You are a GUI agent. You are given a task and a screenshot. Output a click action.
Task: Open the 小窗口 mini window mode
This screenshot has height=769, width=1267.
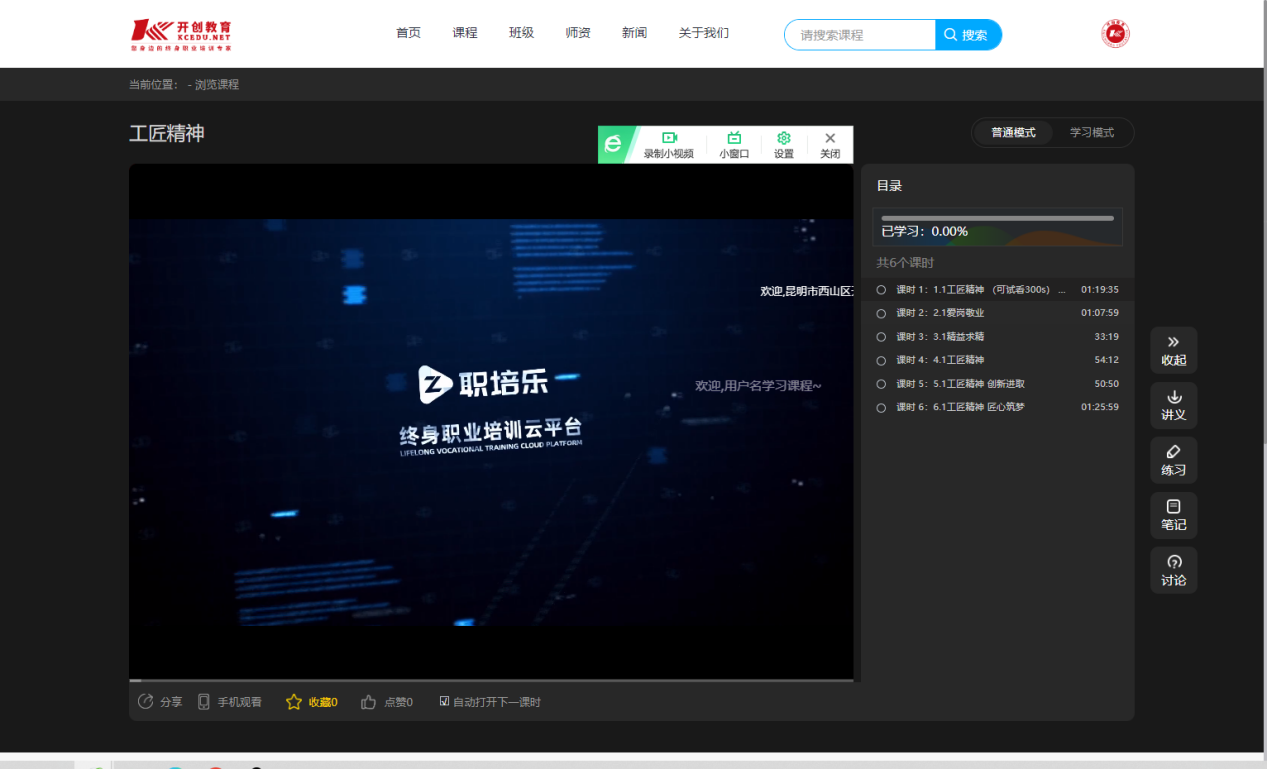[x=734, y=145]
